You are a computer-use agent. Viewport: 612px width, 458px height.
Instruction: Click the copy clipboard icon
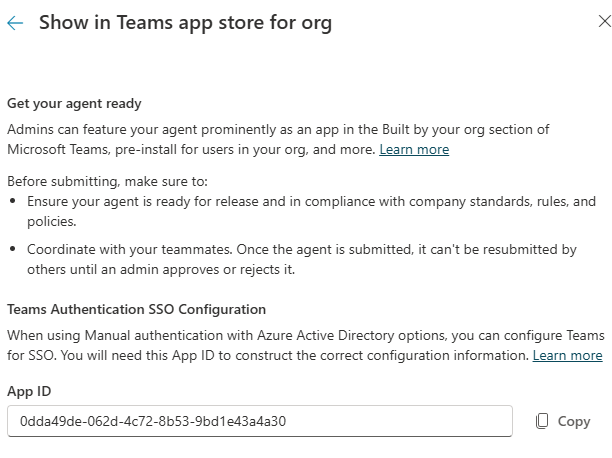coord(542,421)
